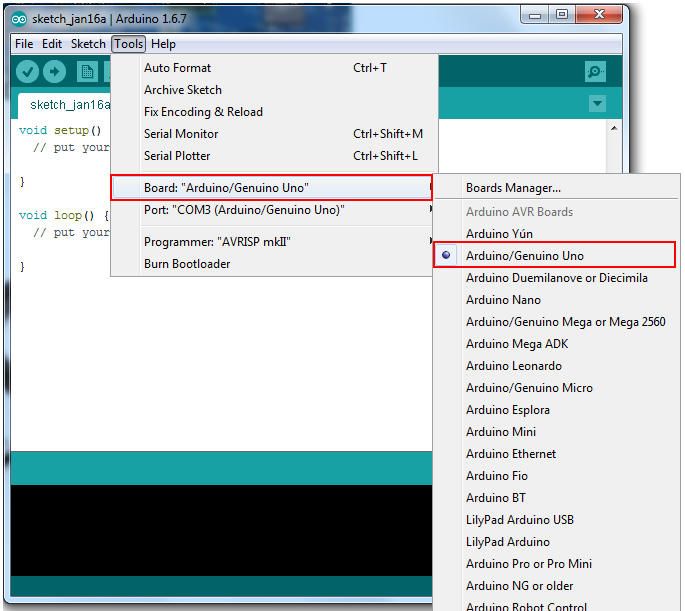Click the black console output area

pyautogui.click(x=221, y=530)
